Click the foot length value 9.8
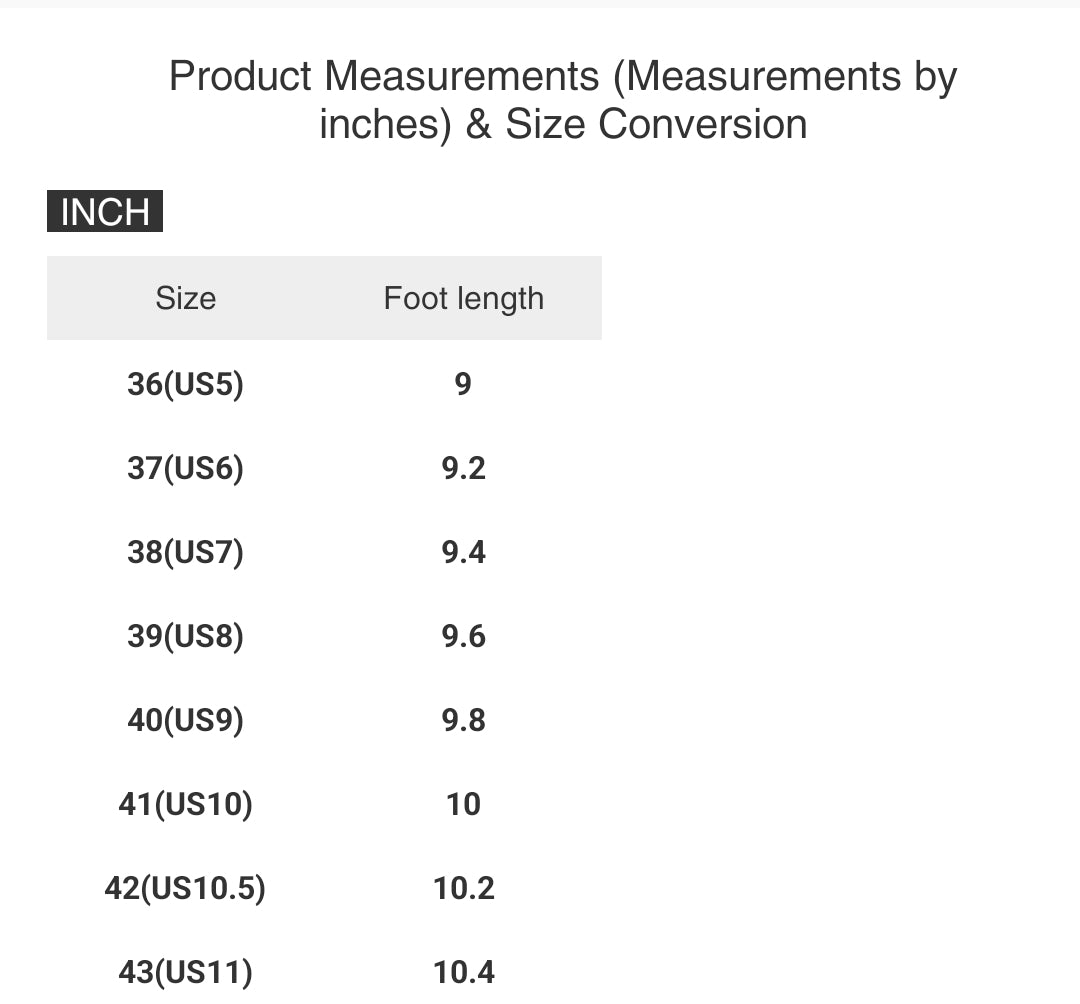1080x1004 pixels. pos(464,720)
